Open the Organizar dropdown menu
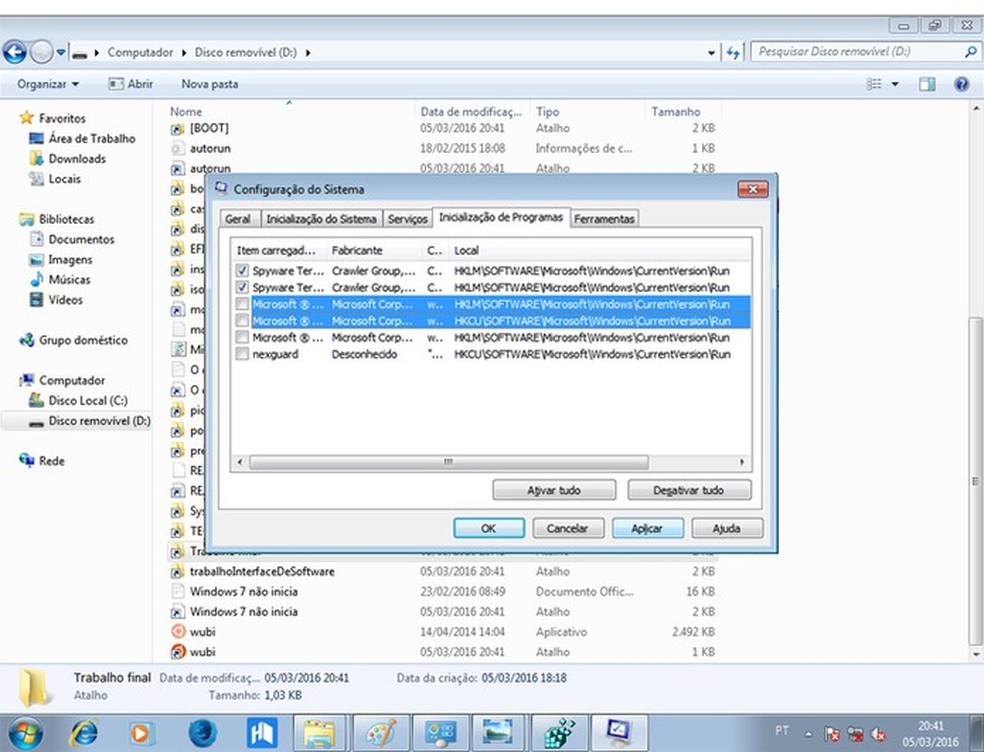 point(47,85)
